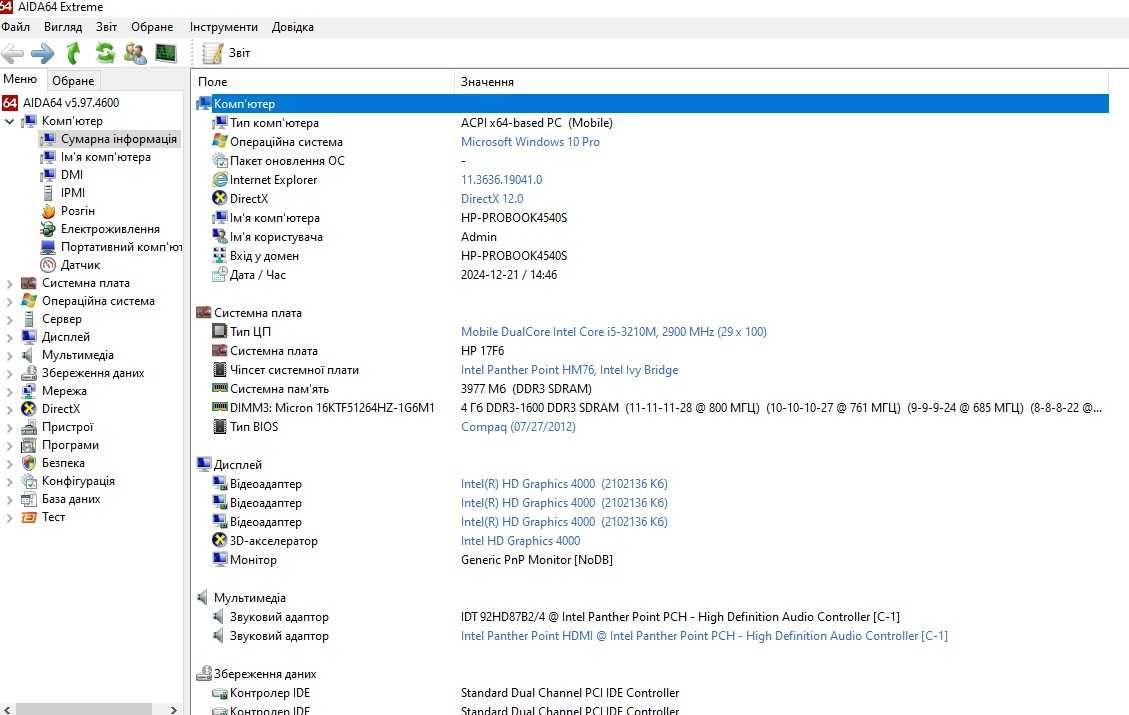Click the База даних icon in tree
The width and height of the screenshot is (1129, 715).
(x=29, y=499)
